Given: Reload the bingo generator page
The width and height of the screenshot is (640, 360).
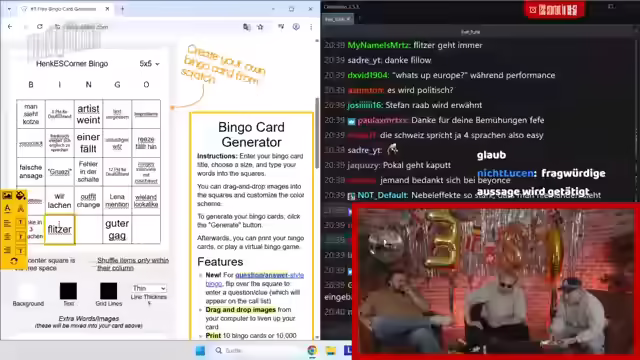Looking at the screenshot, I should pyautogui.click(x=40, y=27).
